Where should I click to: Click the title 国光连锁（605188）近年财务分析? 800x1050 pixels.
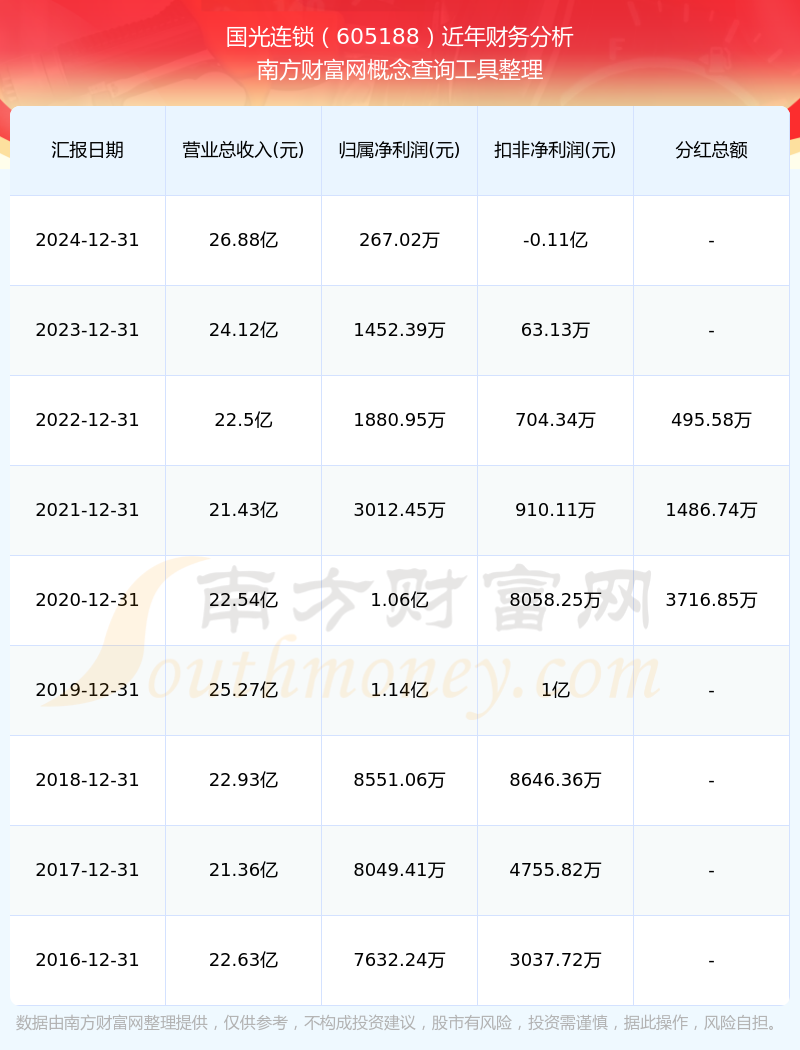(400, 37)
